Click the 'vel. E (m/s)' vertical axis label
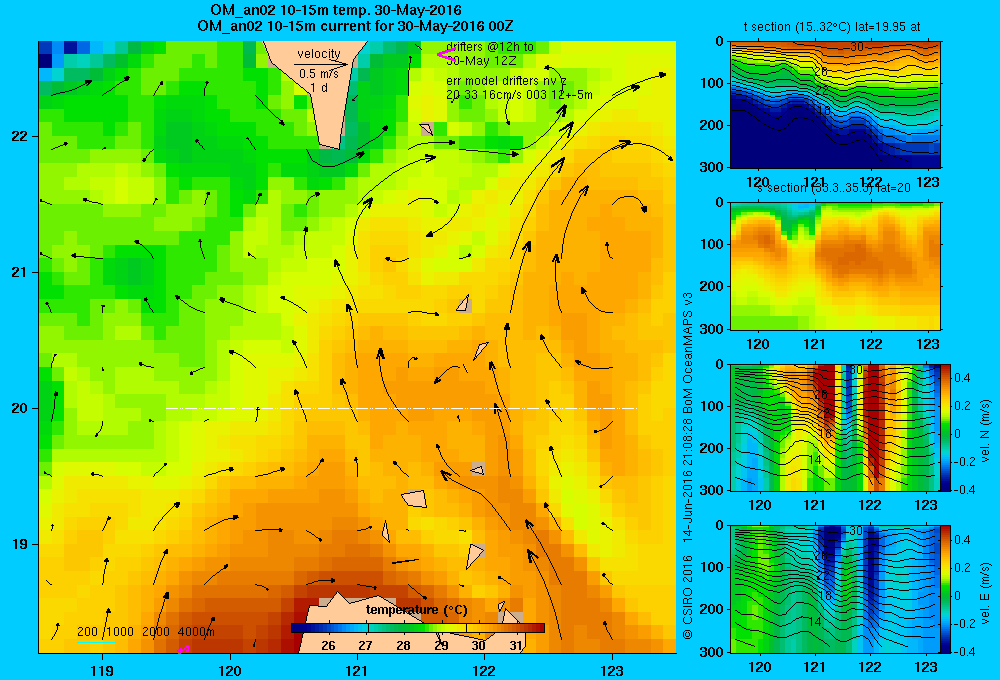 point(986,593)
